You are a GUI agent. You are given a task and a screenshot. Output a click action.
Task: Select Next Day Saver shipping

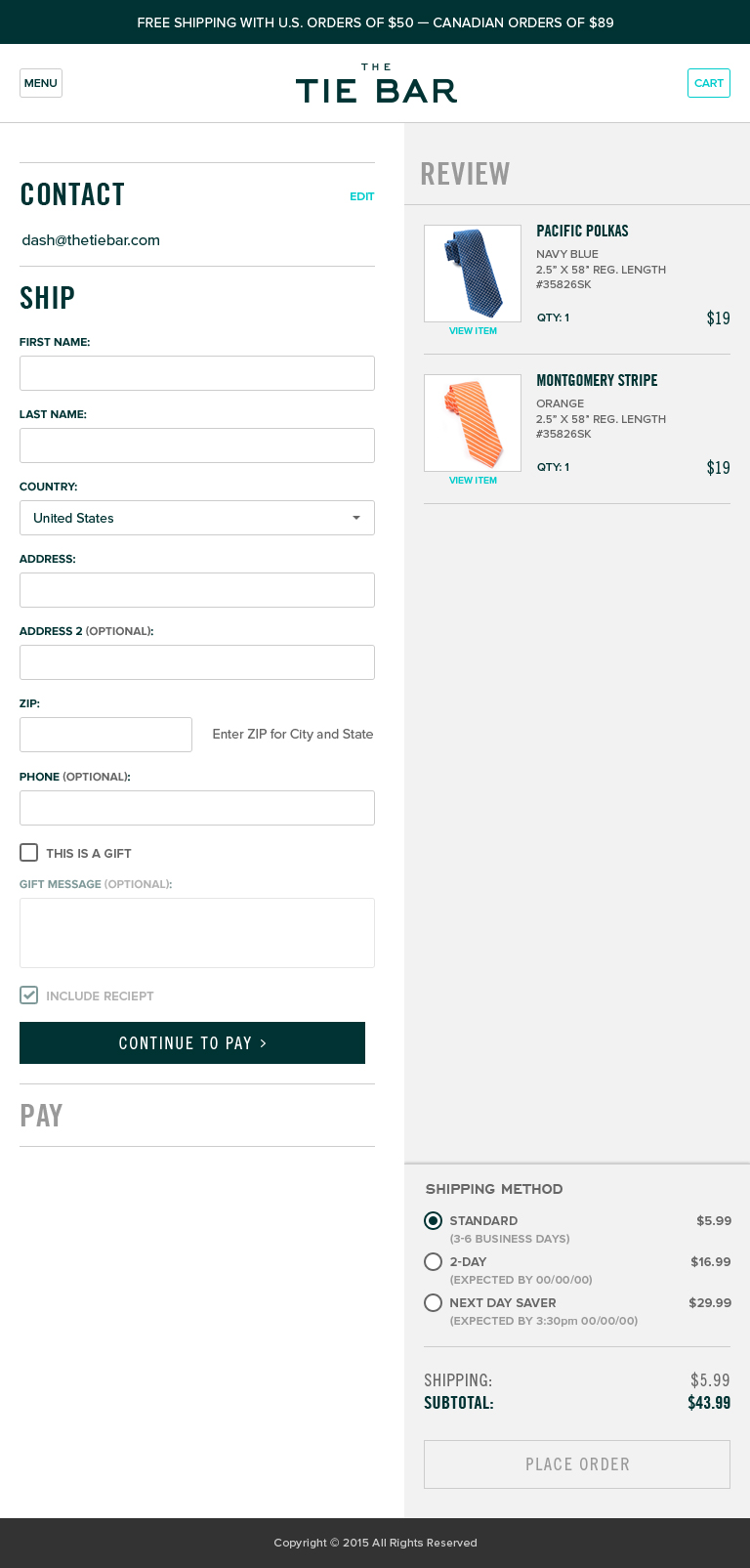[434, 1303]
